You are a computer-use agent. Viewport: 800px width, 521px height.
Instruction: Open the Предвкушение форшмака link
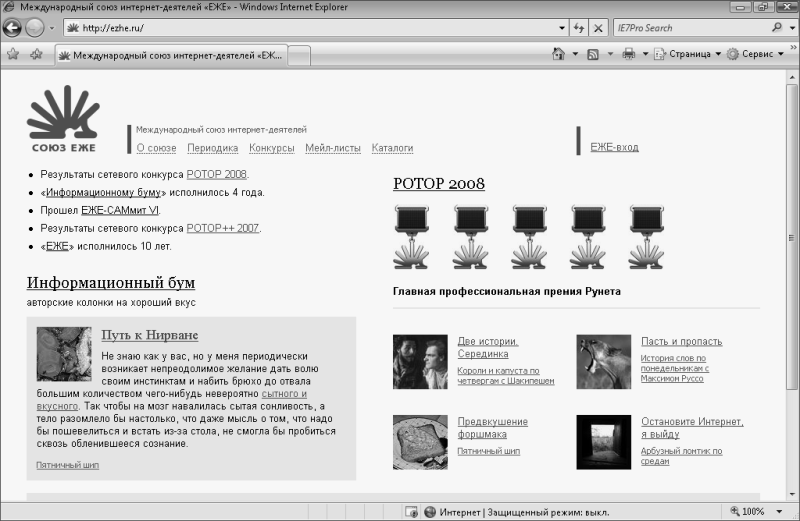tap(493, 428)
